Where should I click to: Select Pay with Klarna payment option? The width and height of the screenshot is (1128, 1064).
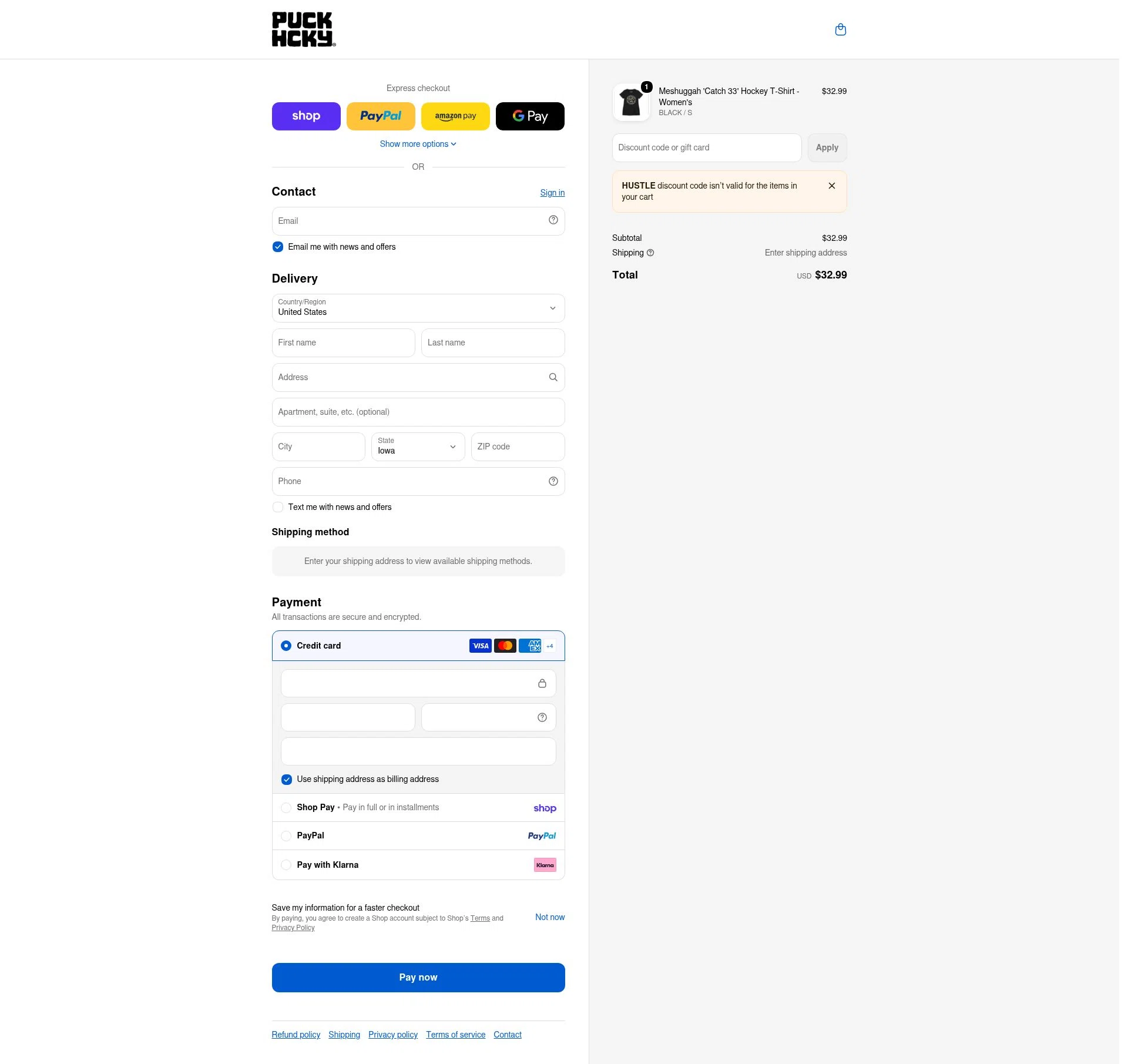click(286, 865)
